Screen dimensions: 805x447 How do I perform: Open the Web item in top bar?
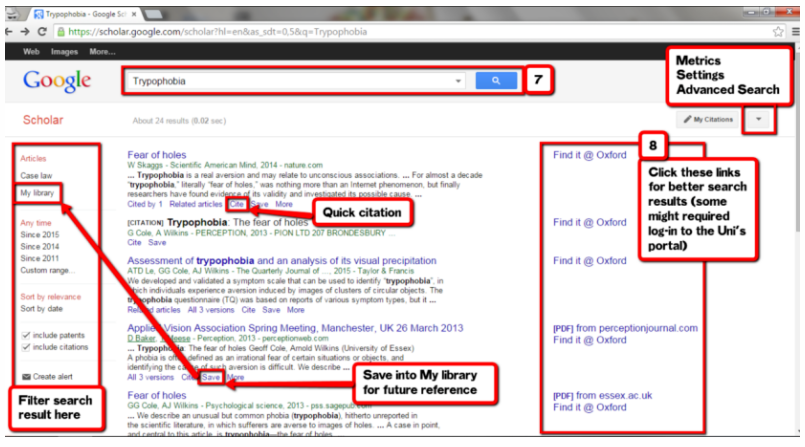tap(31, 52)
